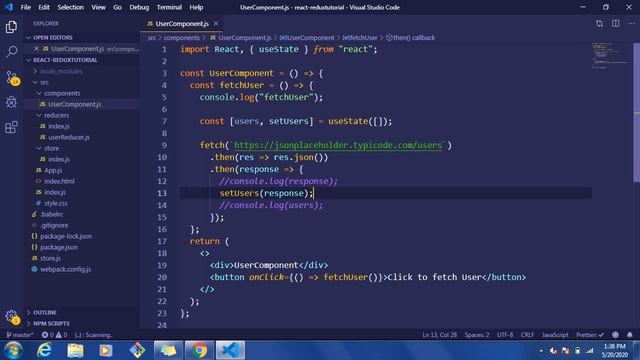This screenshot has height=360, width=640.
Task: Click the editor vertical scrollbar
Action: [x=636, y=112]
